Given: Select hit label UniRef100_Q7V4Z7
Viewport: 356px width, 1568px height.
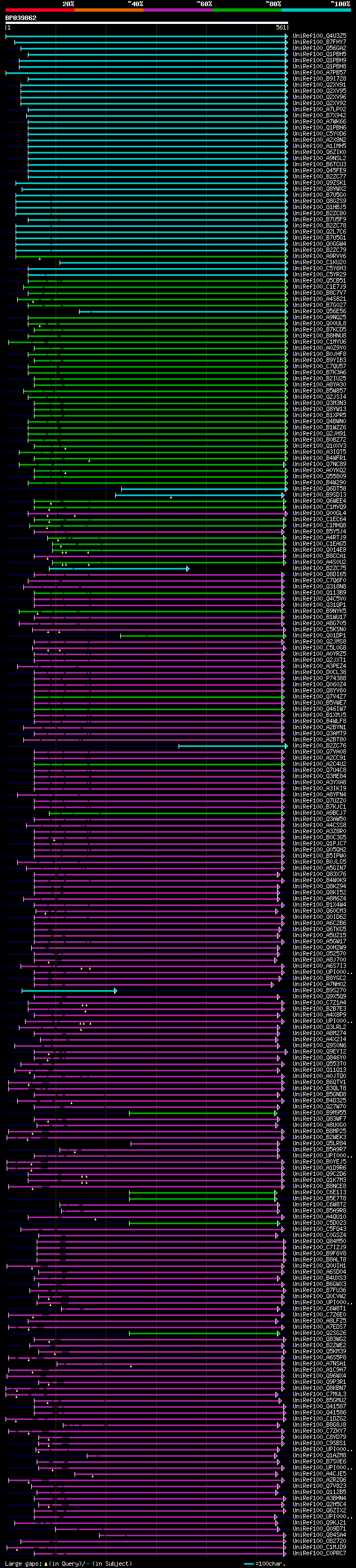Looking at the screenshot, I should tap(319, 696).
